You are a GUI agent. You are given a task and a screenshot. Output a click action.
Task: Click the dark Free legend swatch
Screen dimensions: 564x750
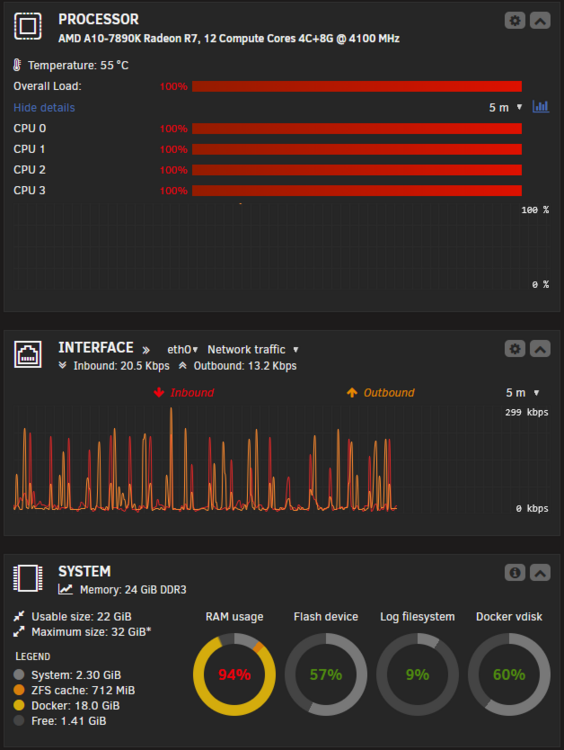click(19, 720)
